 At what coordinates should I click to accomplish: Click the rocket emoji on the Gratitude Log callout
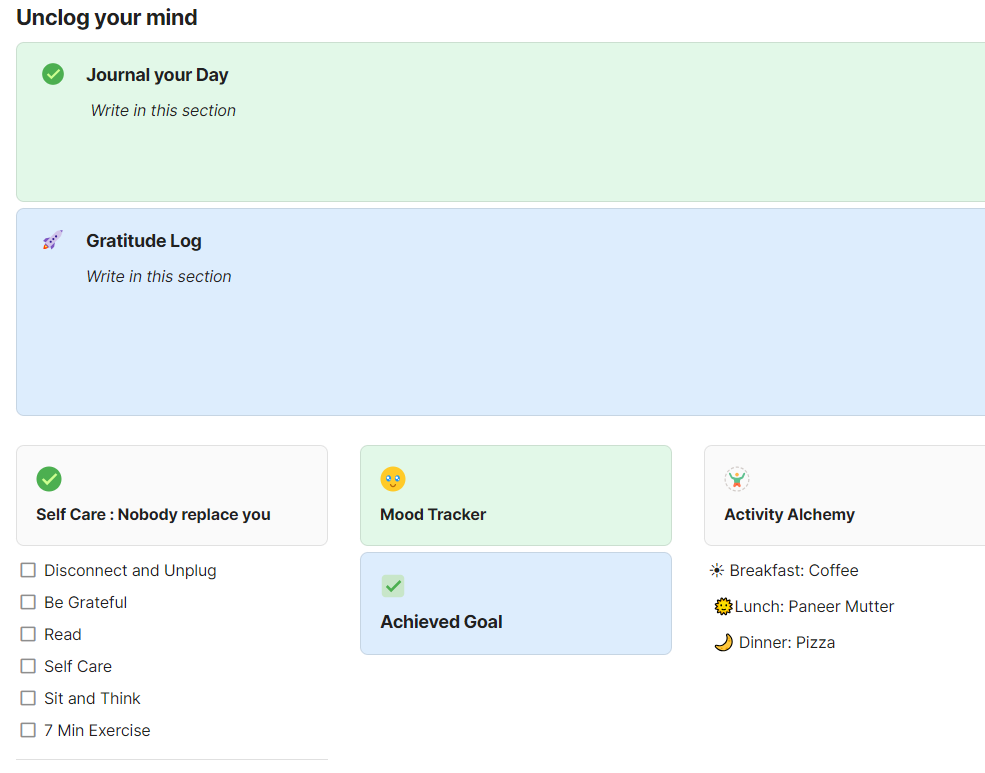point(52,240)
